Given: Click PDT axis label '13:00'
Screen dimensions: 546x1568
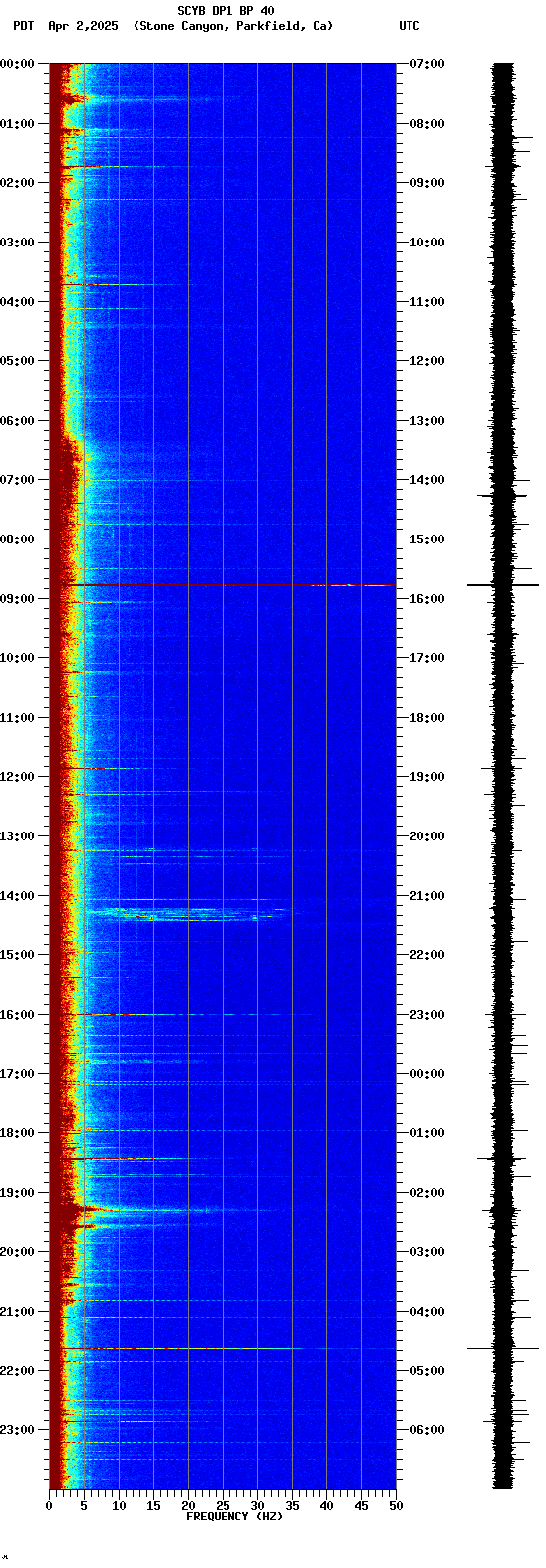Looking at the screenshot, I should click(17, 836).
